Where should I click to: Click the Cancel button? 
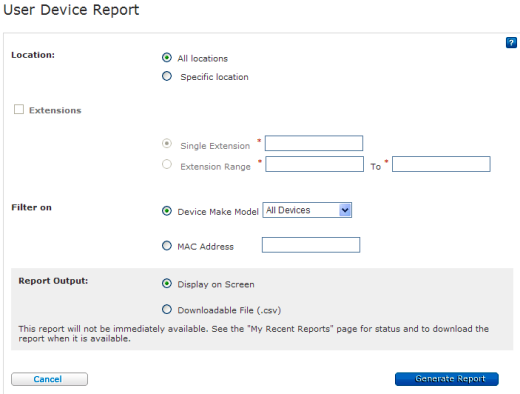pyautogui.click(x=49, y=379)
